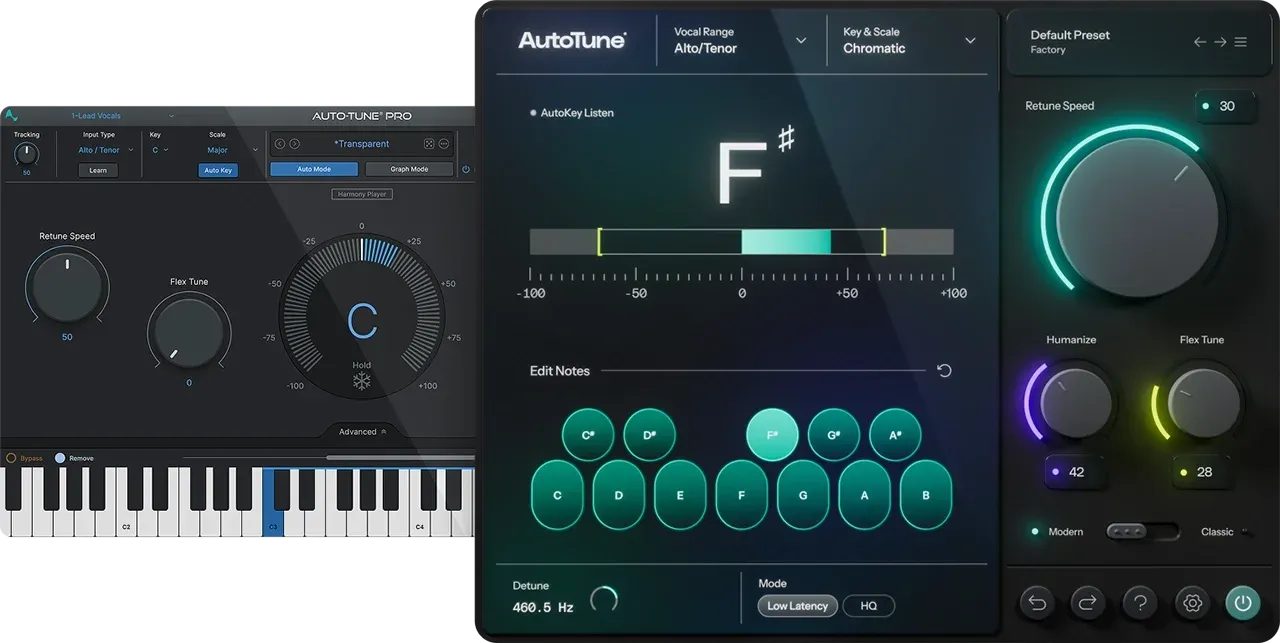Toggle the C note button
The width and height of the screenshot is (1280, 643).
(x=557, y=495)
